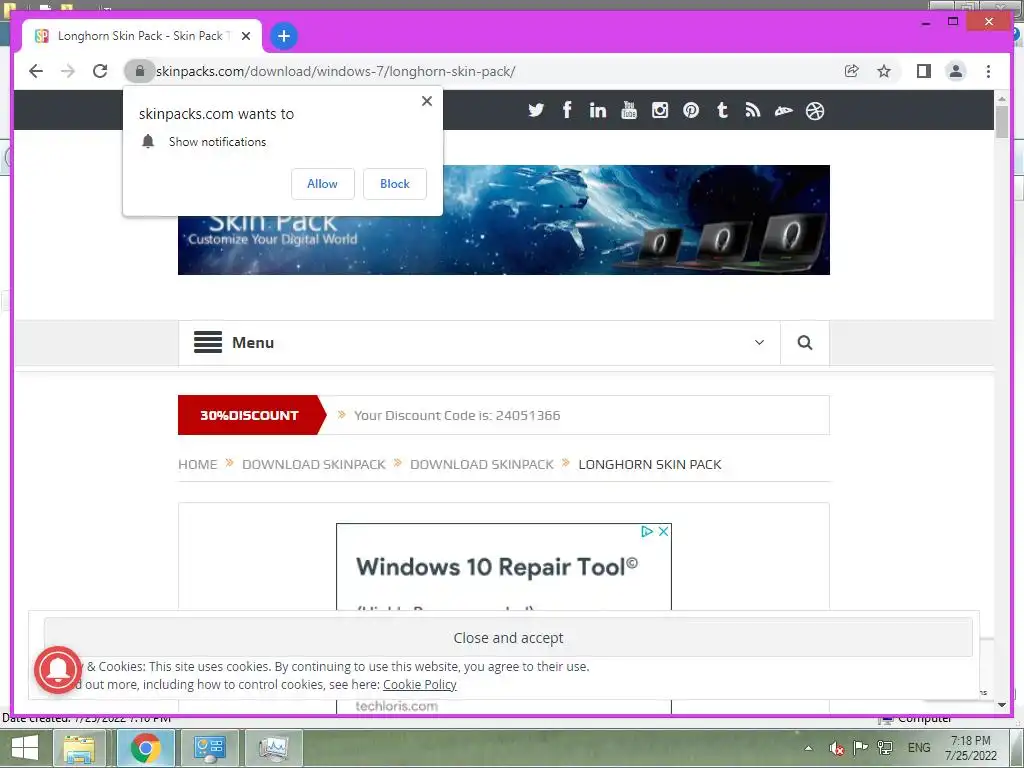1024x768 pixels.
Task: Open the LinkedIn social link
Action: [x=598, y=110]
